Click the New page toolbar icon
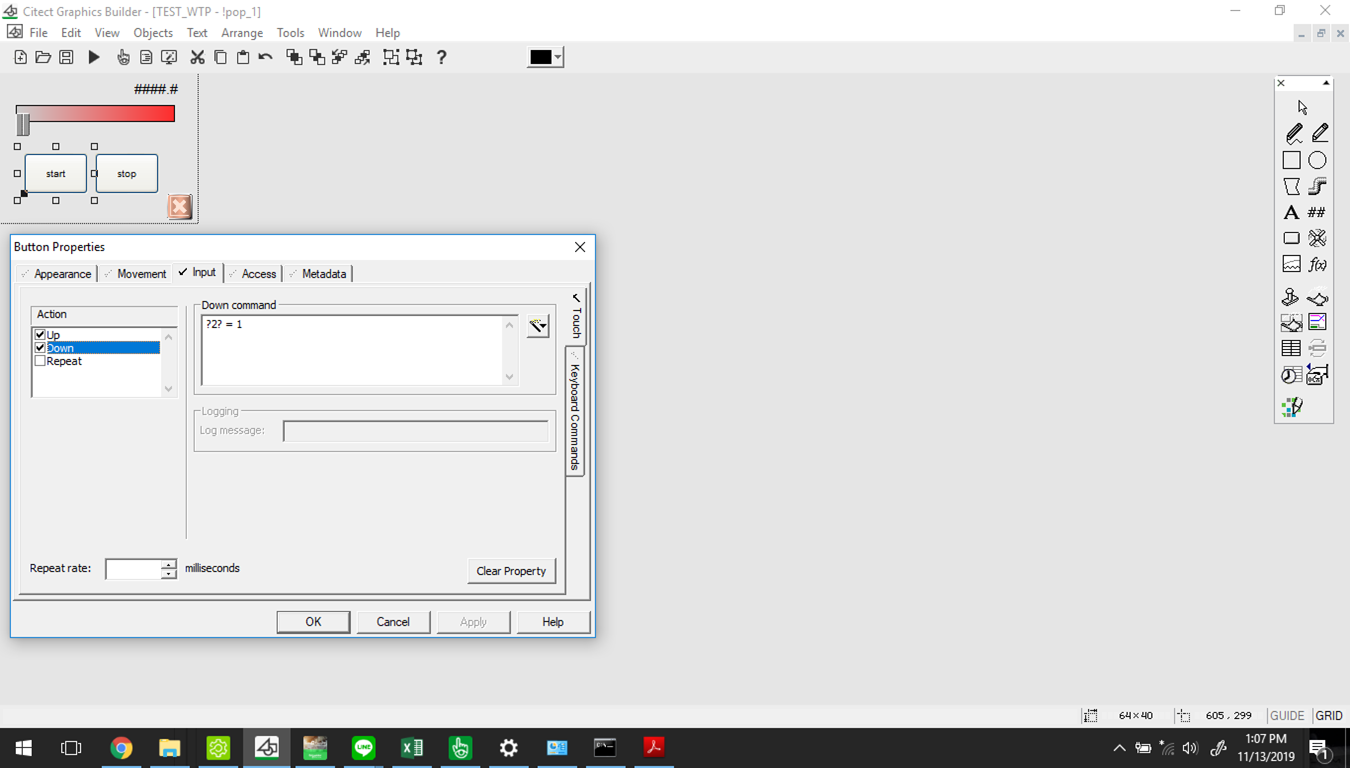 click(x=20, y=57)
